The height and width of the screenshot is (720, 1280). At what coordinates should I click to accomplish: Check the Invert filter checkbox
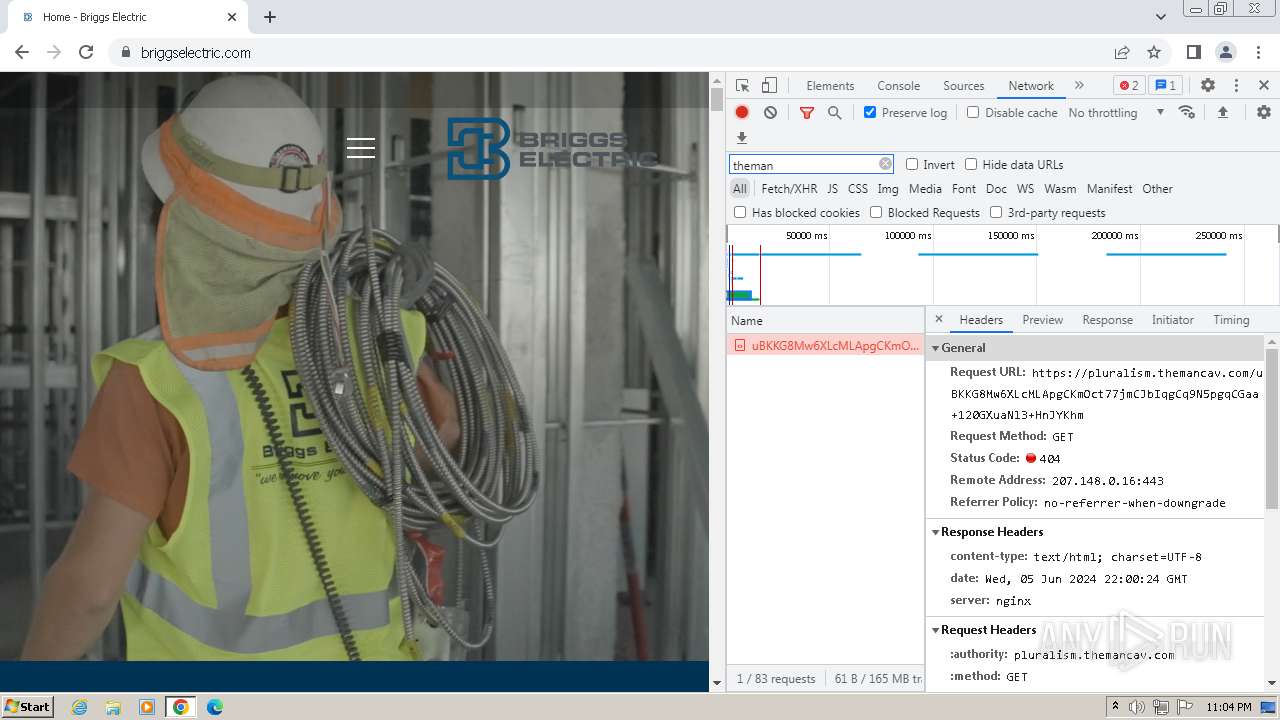coord(912,164)
